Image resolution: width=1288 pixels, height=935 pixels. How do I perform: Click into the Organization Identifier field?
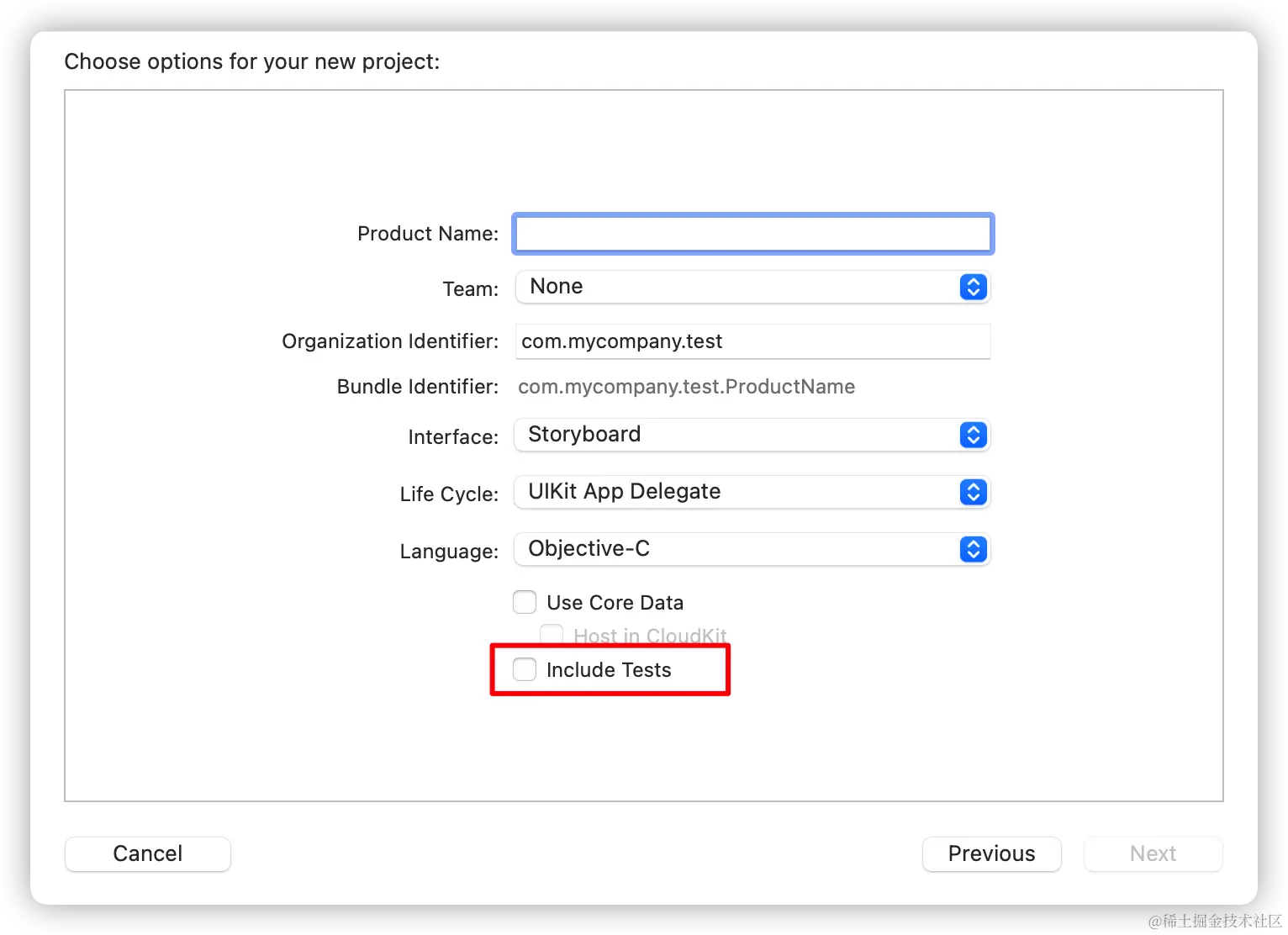pyautogui.click(x=752, y=341)
